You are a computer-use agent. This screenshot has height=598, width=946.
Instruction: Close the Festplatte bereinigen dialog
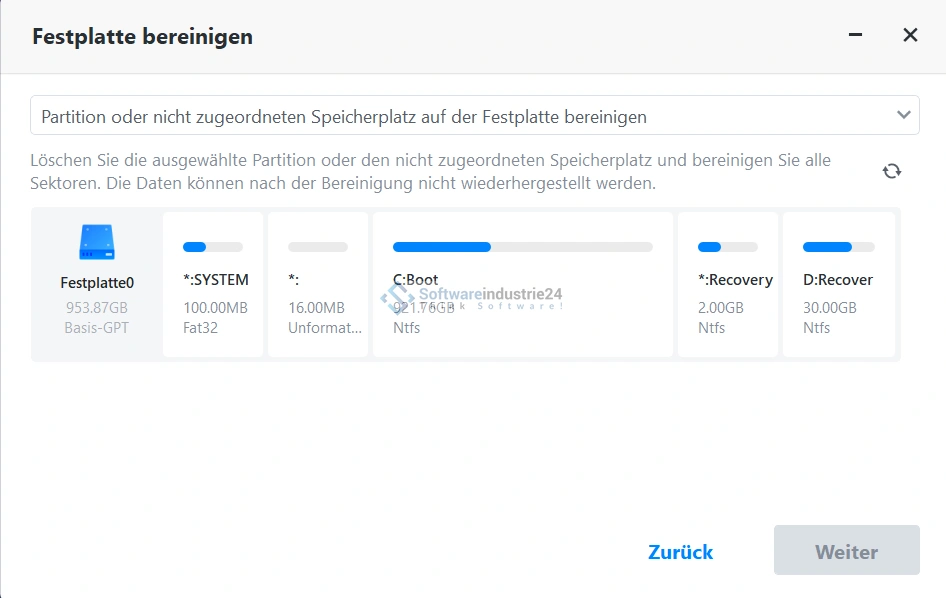[x=910, y=35]
